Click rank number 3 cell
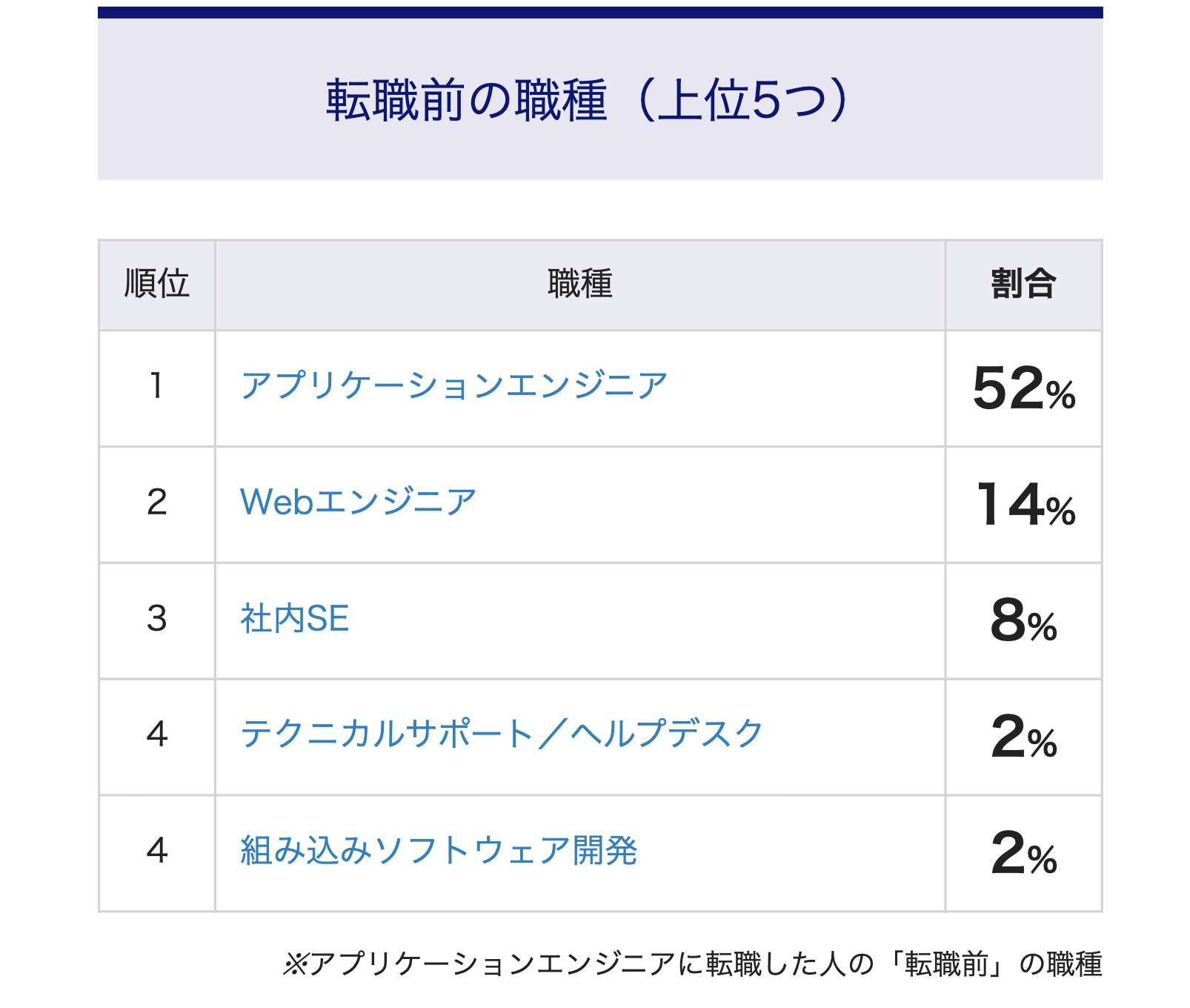 click(156, 618)
